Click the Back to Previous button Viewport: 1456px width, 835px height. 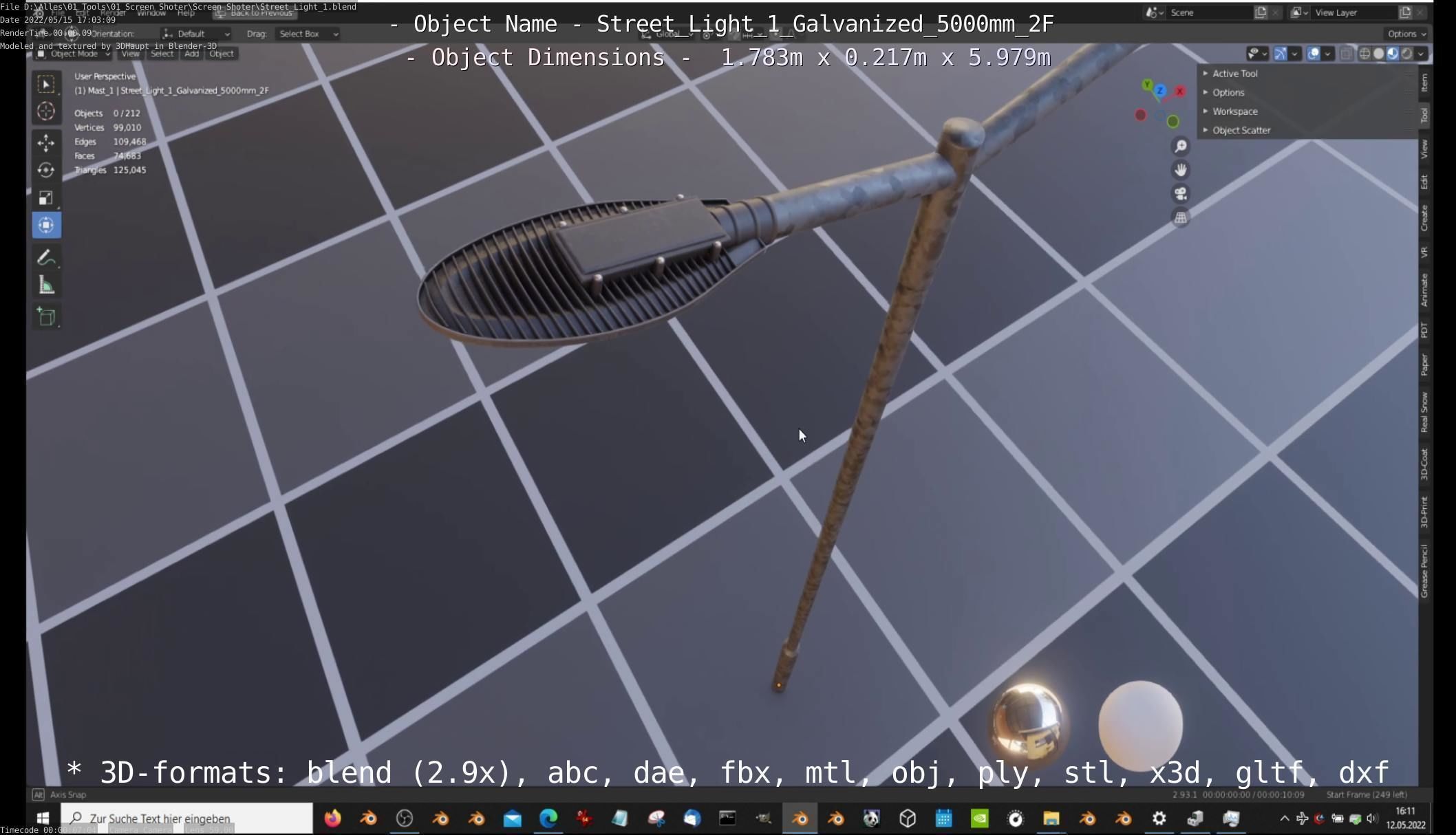[x=255, y=12]
